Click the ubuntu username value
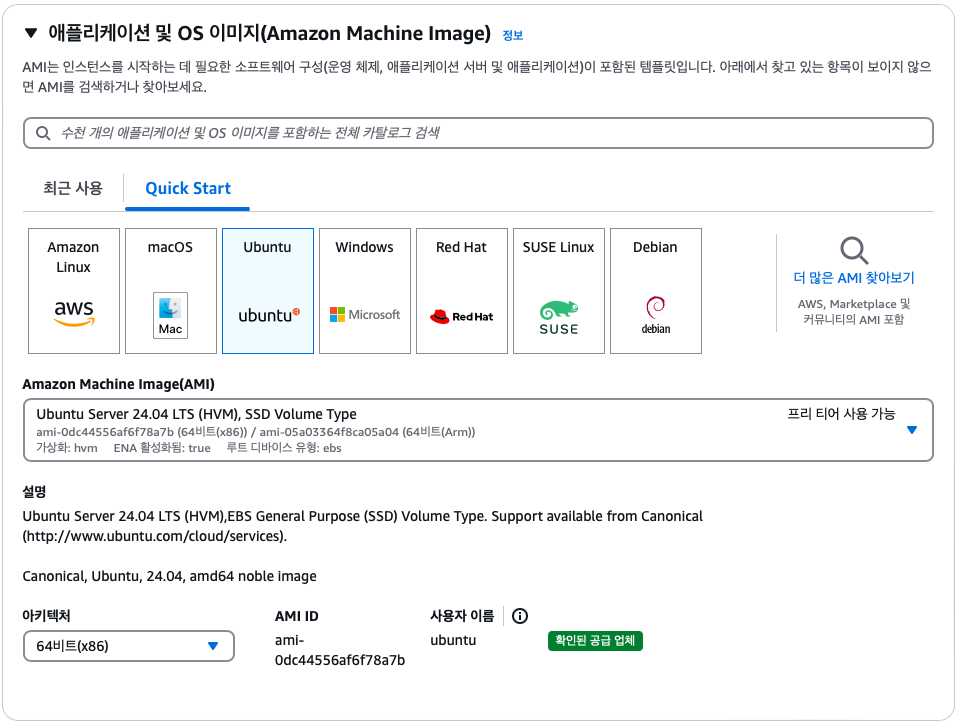 (x=453, y=640)
